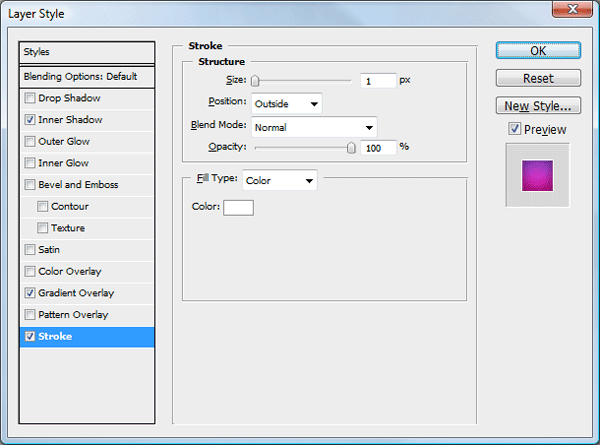Image resolution: width=600 pixels, height=445 pixels.
Task: Uncheck the Inner Shadow checkbox
Action: [30, 120]
